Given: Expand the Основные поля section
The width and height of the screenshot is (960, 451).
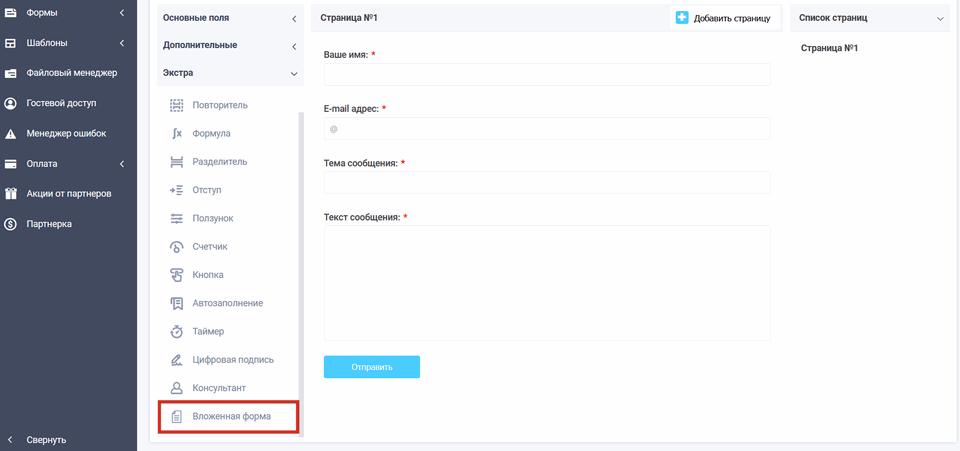Looking at the screenshot, I should pyautogui.click(x=230, y=18).
